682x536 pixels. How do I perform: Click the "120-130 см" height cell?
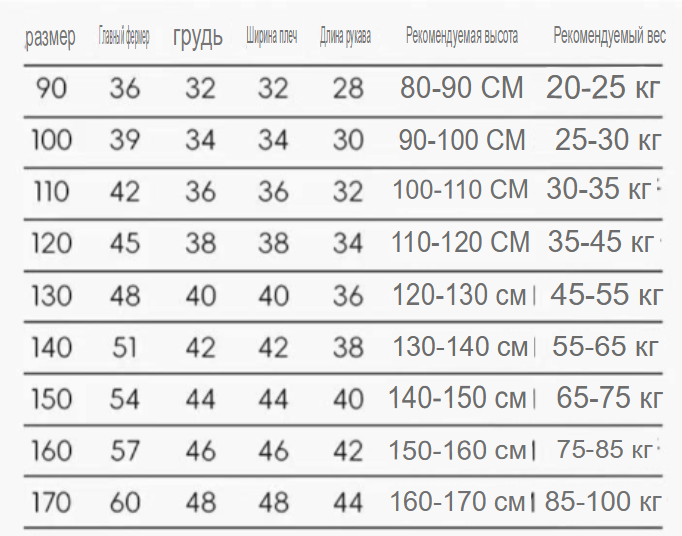click(459, 295)
